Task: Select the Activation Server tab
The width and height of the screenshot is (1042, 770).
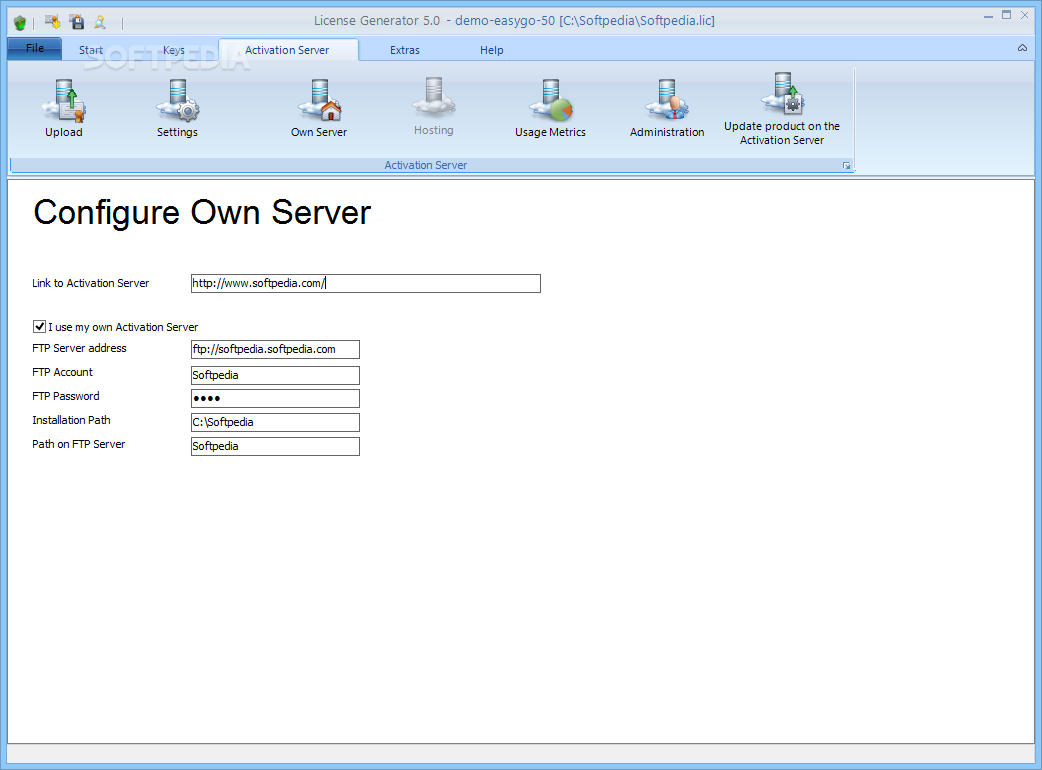Action: pyautogui.click(x=287, y=50)
